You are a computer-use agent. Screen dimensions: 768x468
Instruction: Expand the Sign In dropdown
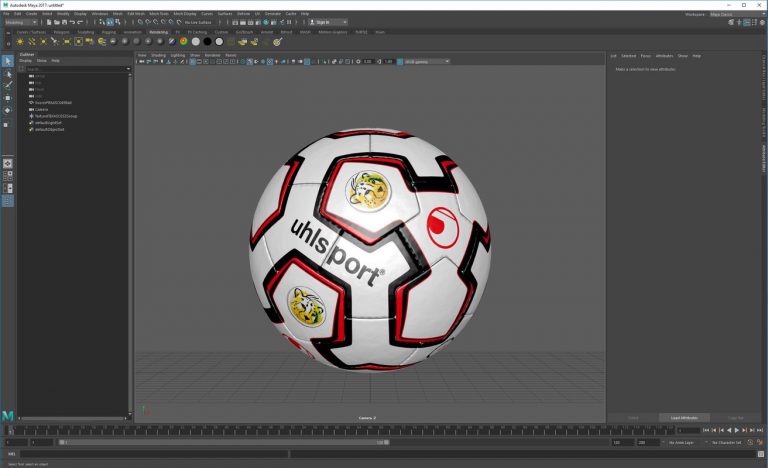pos(328,21)
